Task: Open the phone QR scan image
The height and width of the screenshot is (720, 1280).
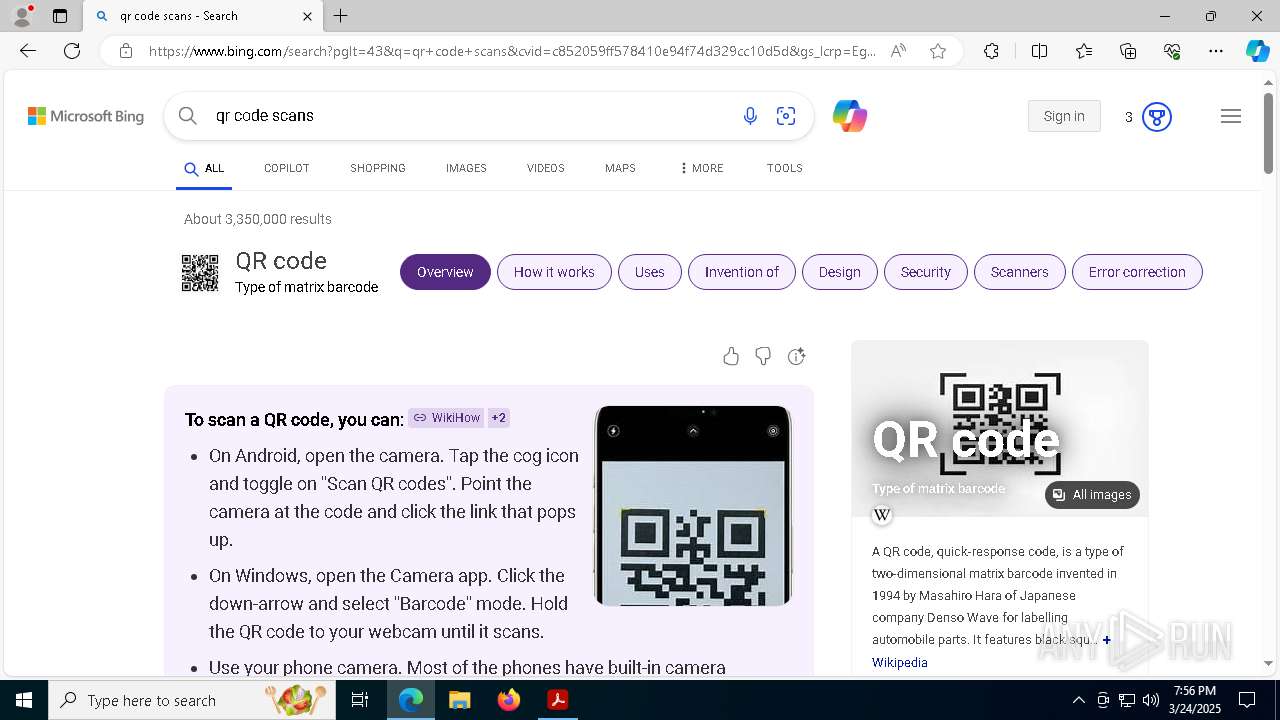Action: 693,505
